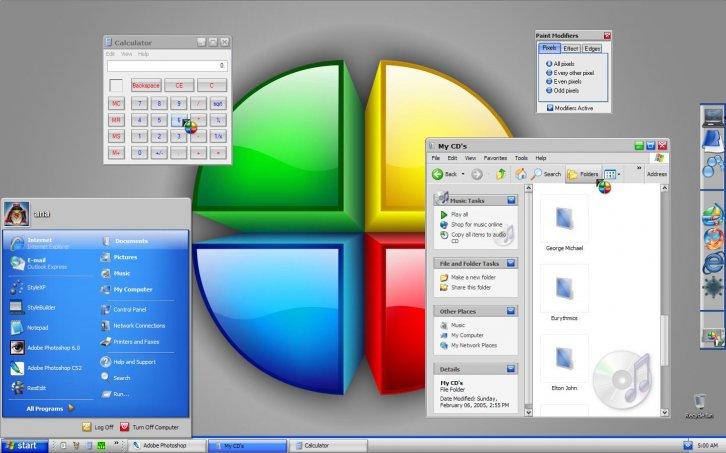This screenshot has width=726, height=453.
Task: Click Turn Off Computer button
Action: coord(149,427)
